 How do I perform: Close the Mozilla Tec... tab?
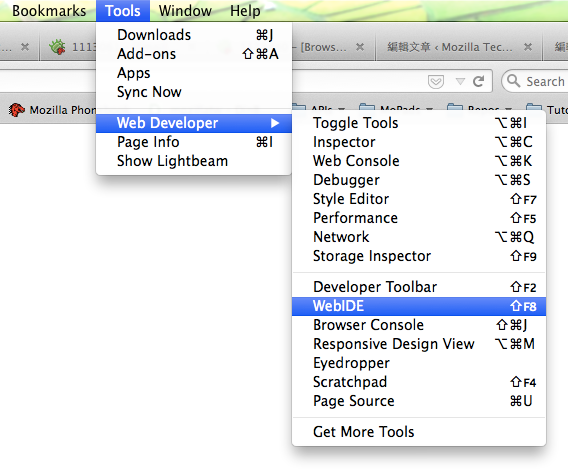pyautogui.click(x=528, y=47)
